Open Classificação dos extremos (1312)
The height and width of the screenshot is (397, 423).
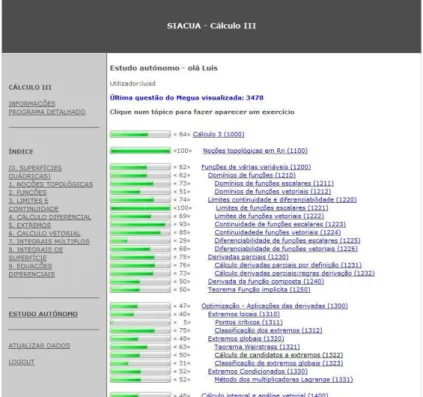pos(268,331)
